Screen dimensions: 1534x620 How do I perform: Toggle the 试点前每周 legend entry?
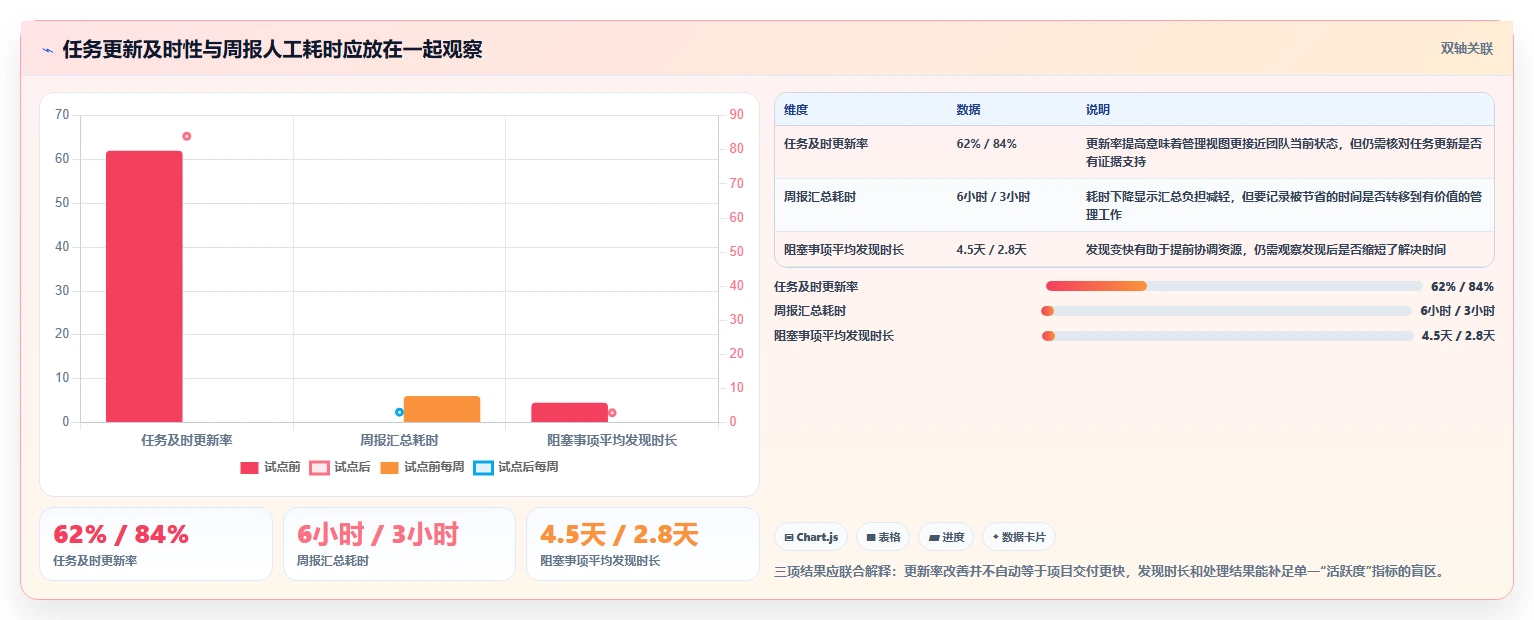tap(422, 467)
